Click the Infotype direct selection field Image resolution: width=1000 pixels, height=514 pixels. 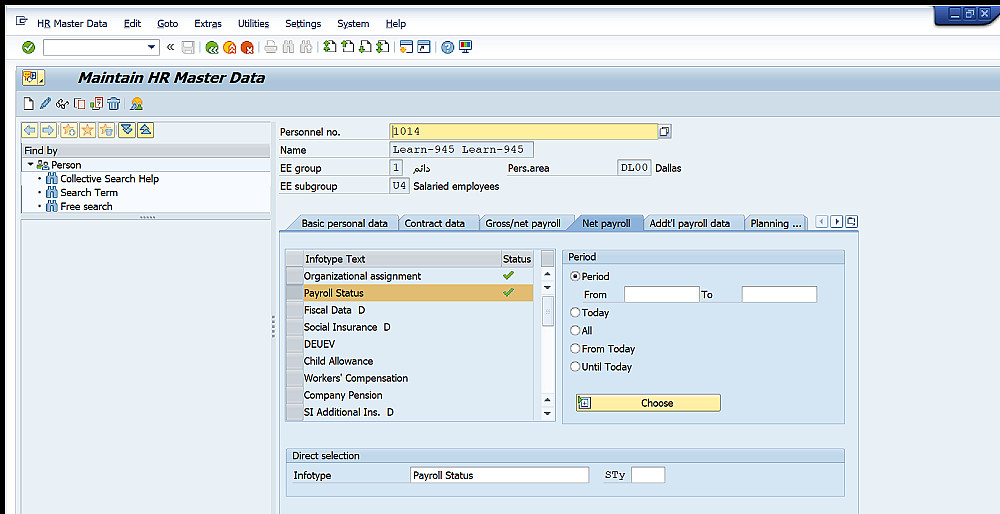tap(500, 475)
